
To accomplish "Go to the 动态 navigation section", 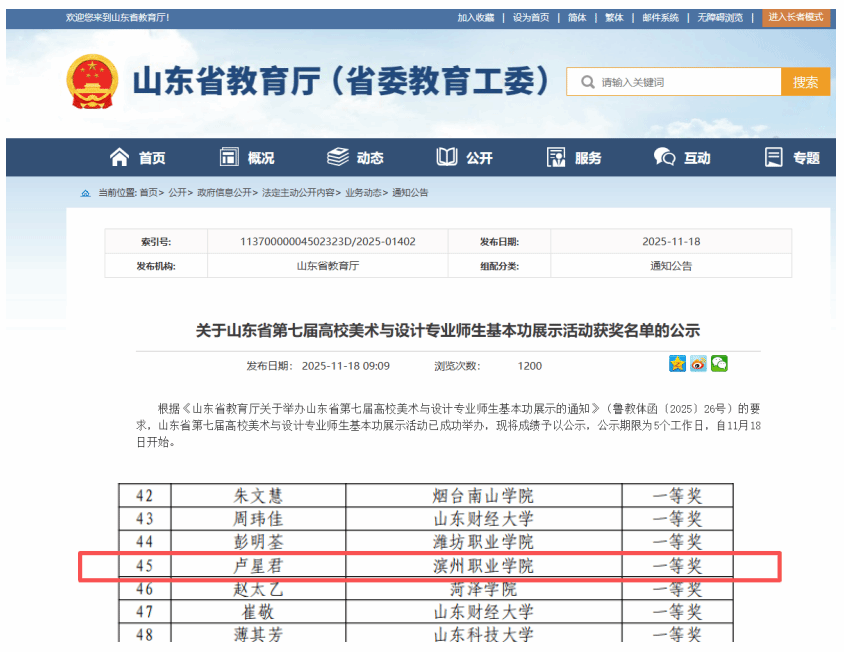I will click(x=356, y=158).
